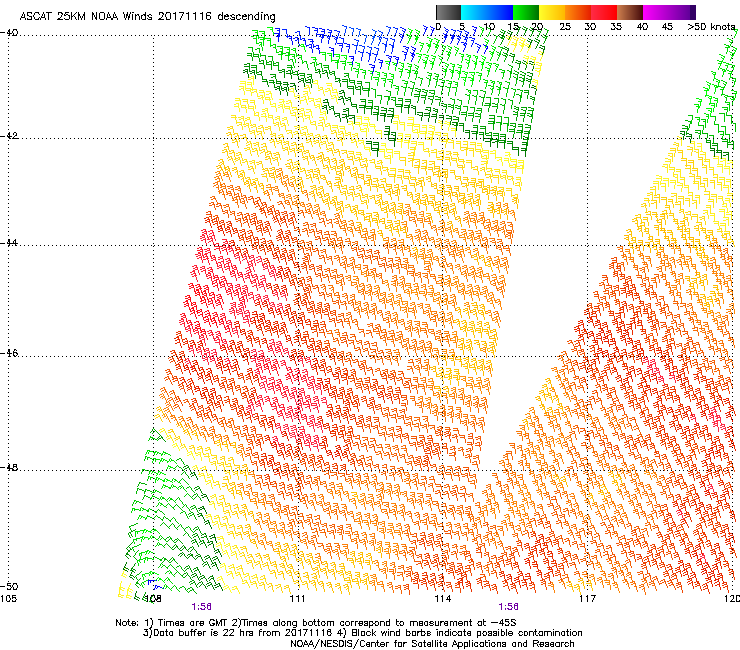
Task: Click the '45' legend scale number
Action: [667, 27]
